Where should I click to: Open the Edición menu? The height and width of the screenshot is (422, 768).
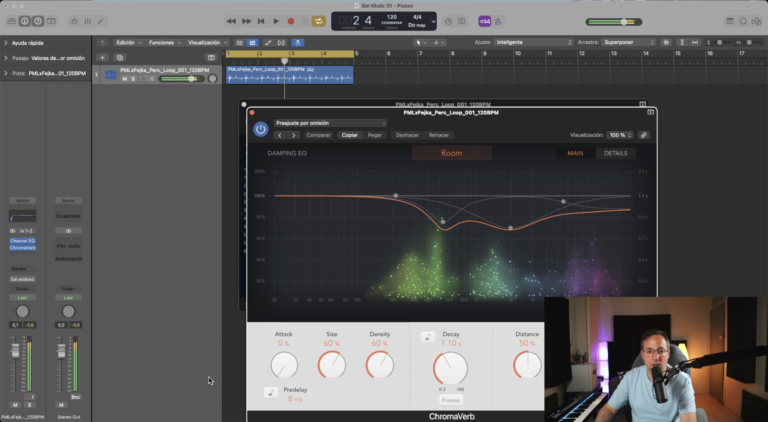(x=129, y=43)
